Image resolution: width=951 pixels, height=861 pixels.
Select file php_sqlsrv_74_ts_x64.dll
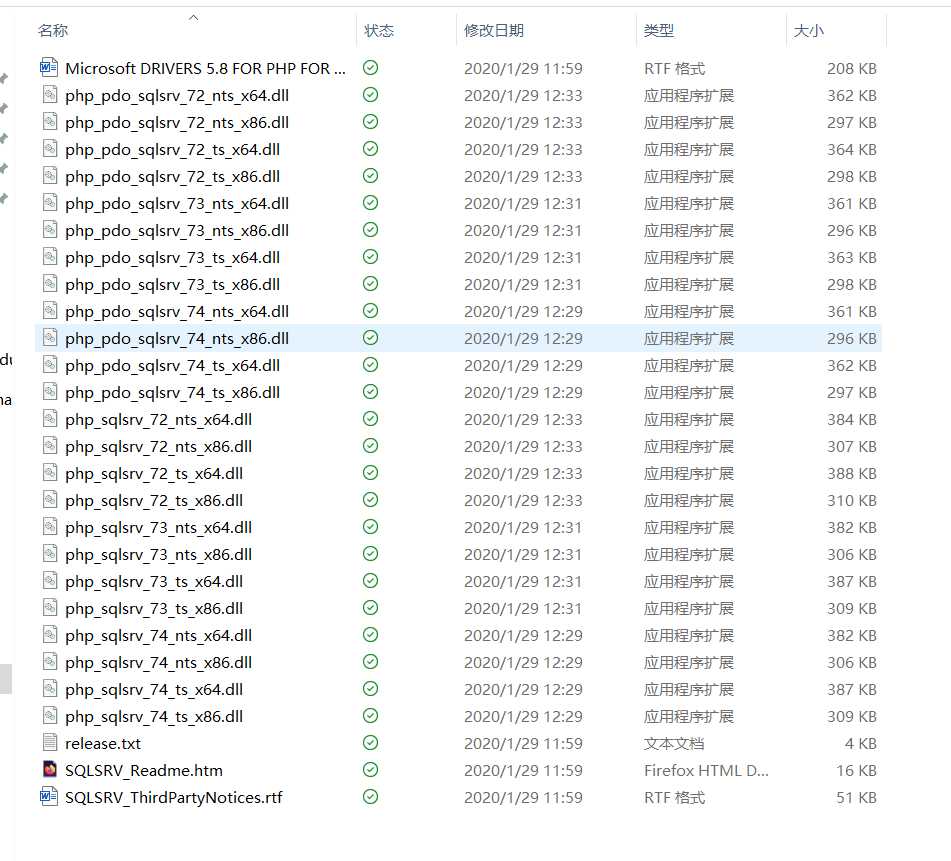point(154,689)
